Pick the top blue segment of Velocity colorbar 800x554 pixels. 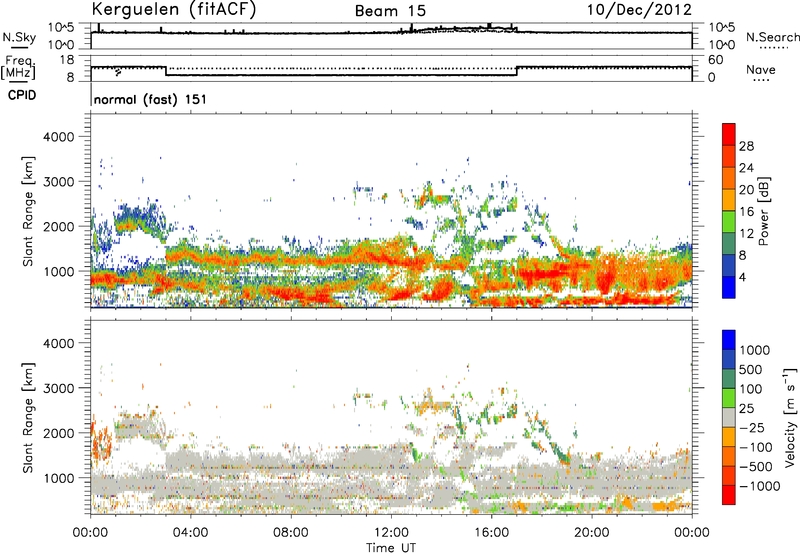[729, 340]
